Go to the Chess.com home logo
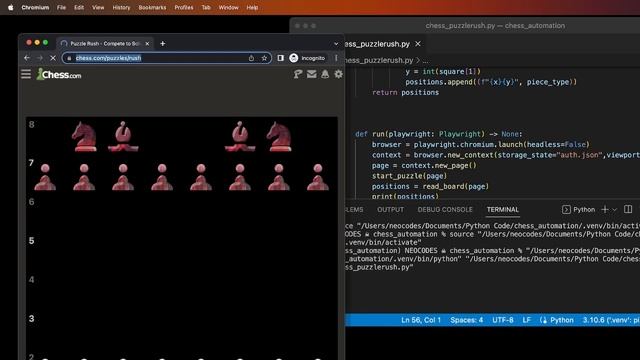 click(x=59, y=74)
